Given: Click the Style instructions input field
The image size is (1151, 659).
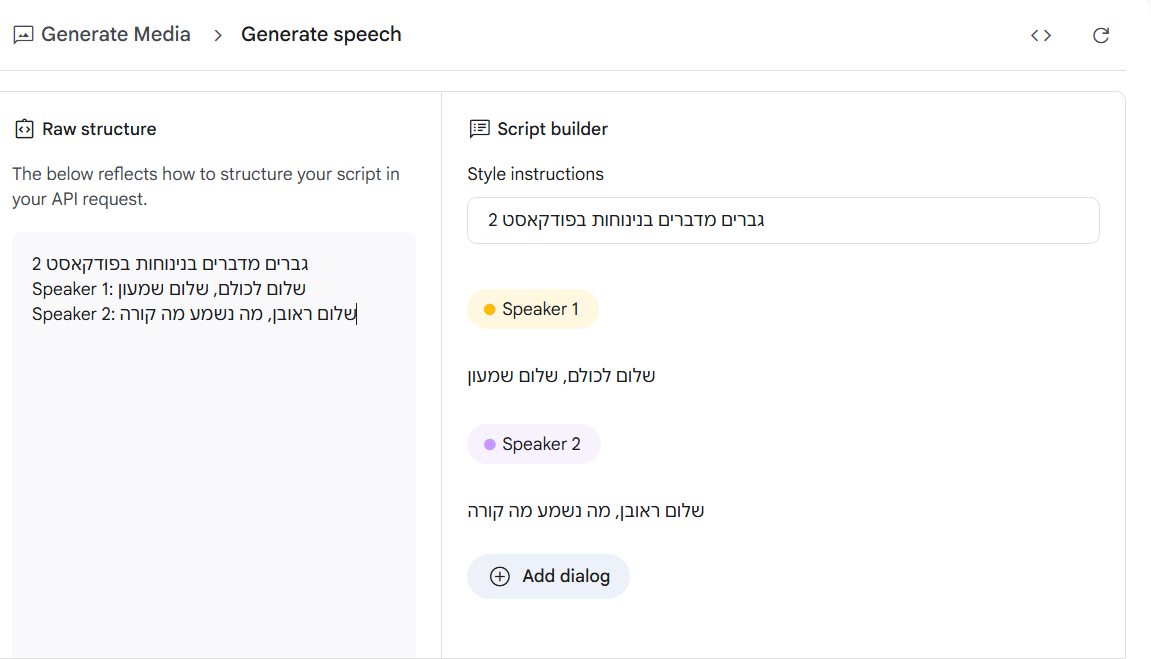Looking at the screenshot, I should click(x=783, y=220).
